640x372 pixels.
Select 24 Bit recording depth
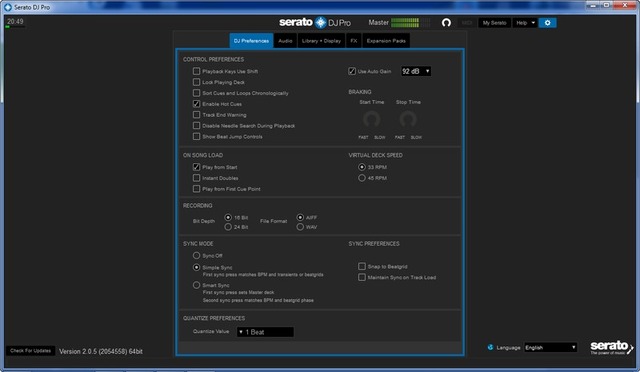click(228, 227)
